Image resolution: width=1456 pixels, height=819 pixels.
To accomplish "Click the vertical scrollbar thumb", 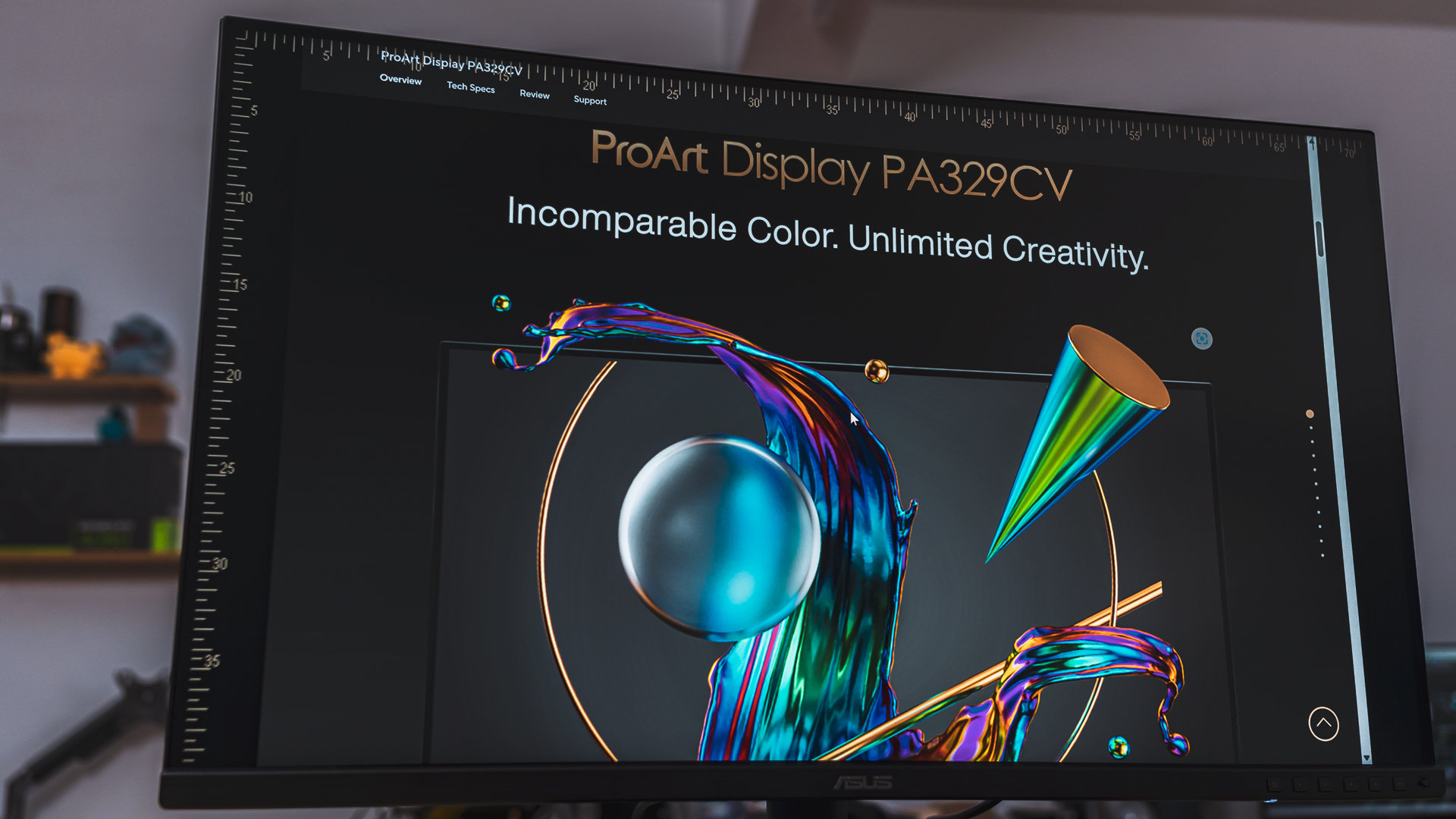I will tap(1319, 238).
